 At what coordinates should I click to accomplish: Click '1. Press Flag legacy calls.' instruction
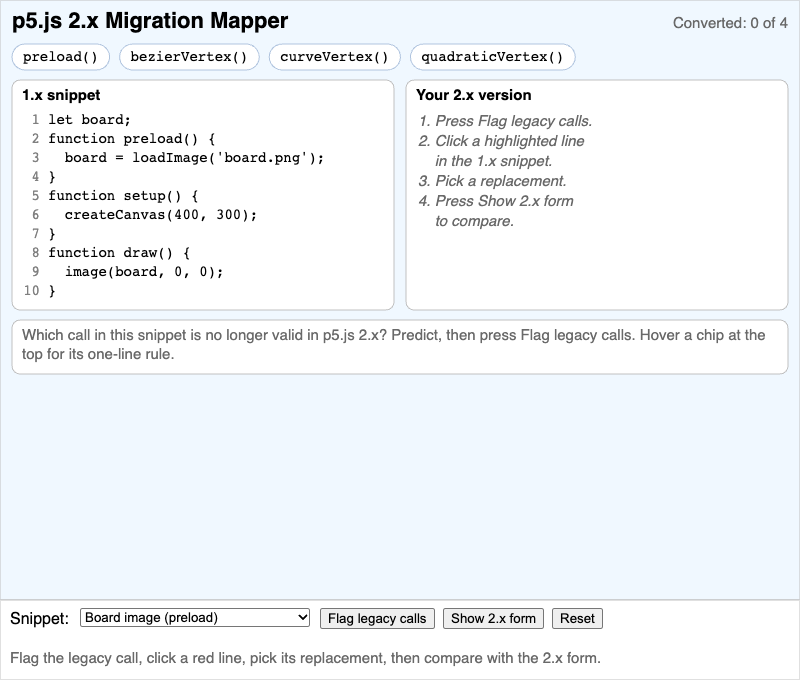coord(505,121)
